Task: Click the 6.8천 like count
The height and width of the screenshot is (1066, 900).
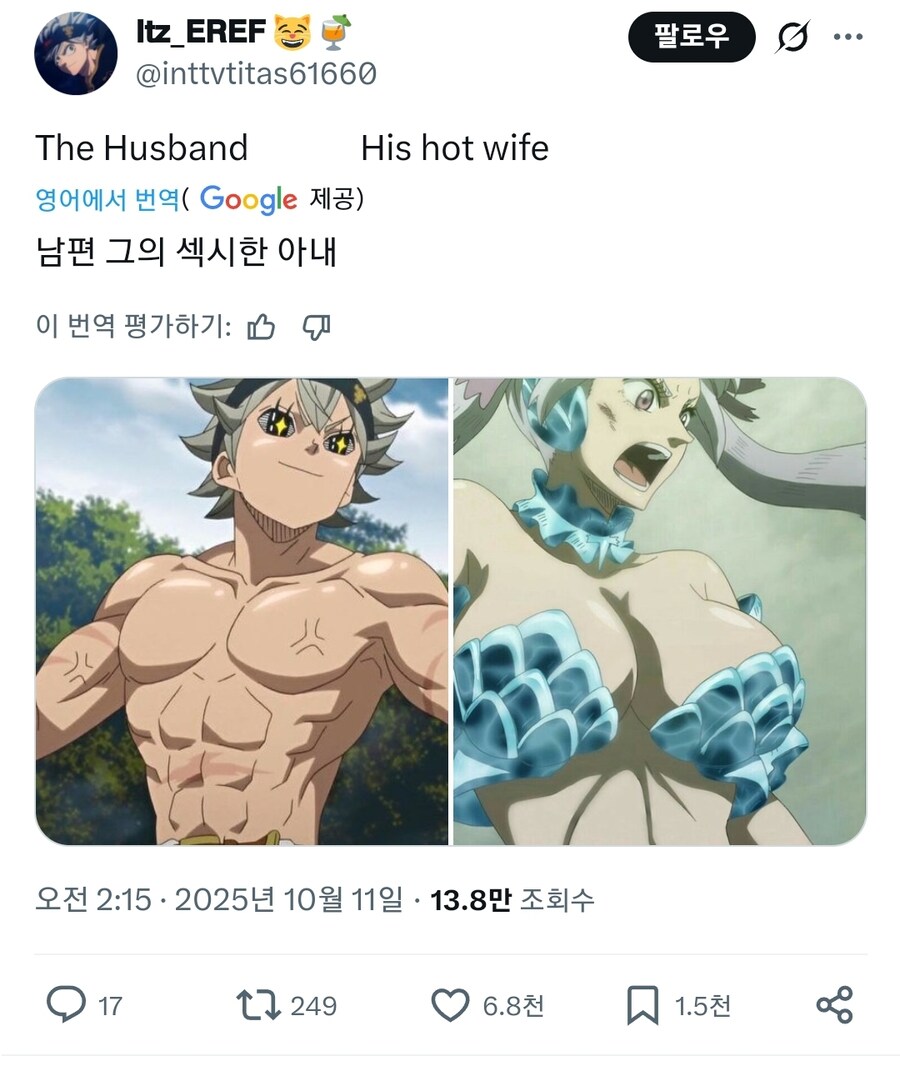Action: (x=513, y=1005)
